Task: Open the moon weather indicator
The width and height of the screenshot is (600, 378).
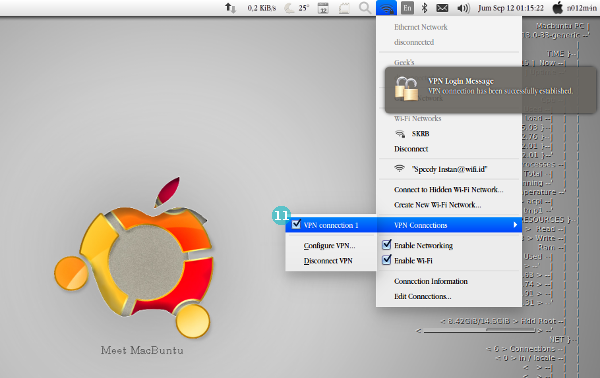Action: [289, 8]
